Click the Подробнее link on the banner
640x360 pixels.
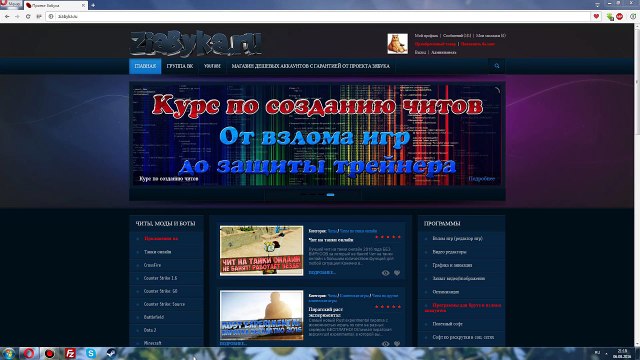[482, 179]
